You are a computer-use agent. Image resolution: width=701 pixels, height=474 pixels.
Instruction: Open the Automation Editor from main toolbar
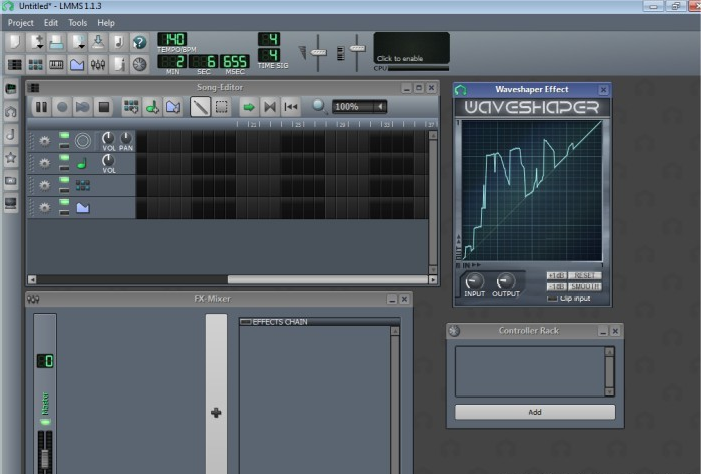[x=77, y=64]
